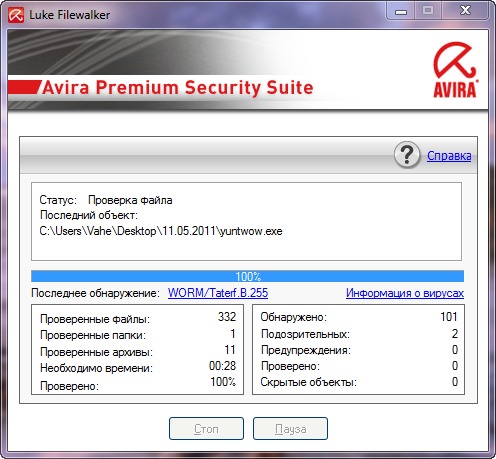Viewport: 496px width, 459px height.
Task: Click the question mark help icon
Action: coord(407,155)
